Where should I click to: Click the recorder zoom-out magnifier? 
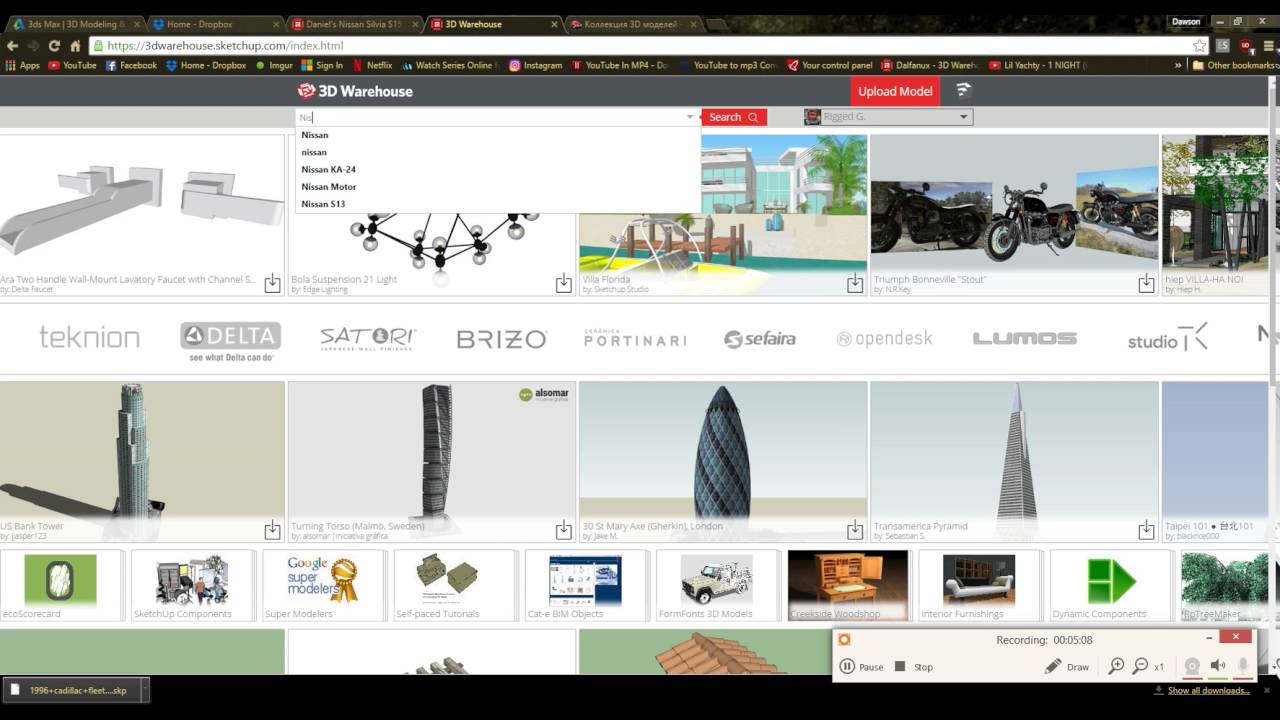[x=1140, y=666]
